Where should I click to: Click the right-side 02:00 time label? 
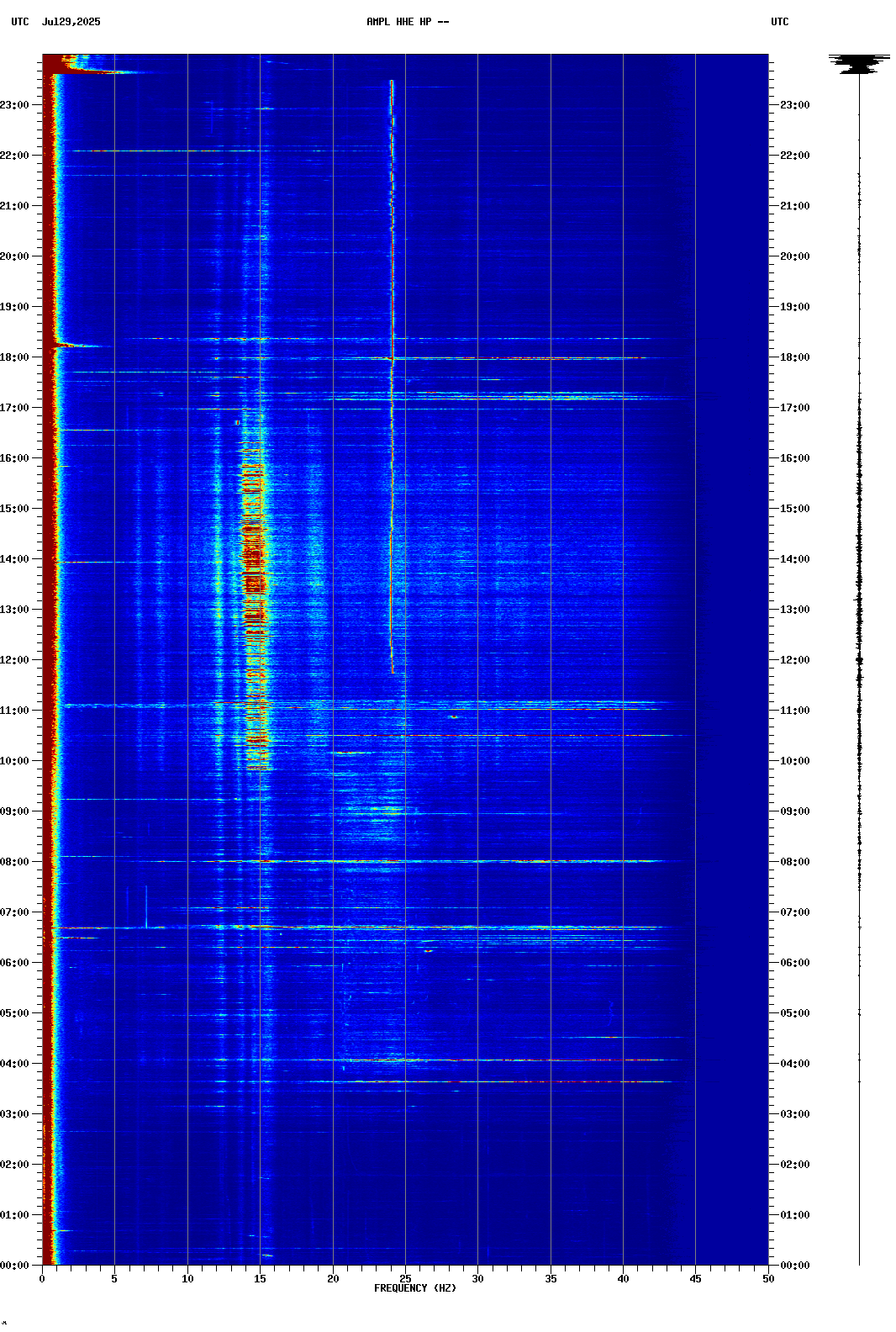(x=795, y=1165)
